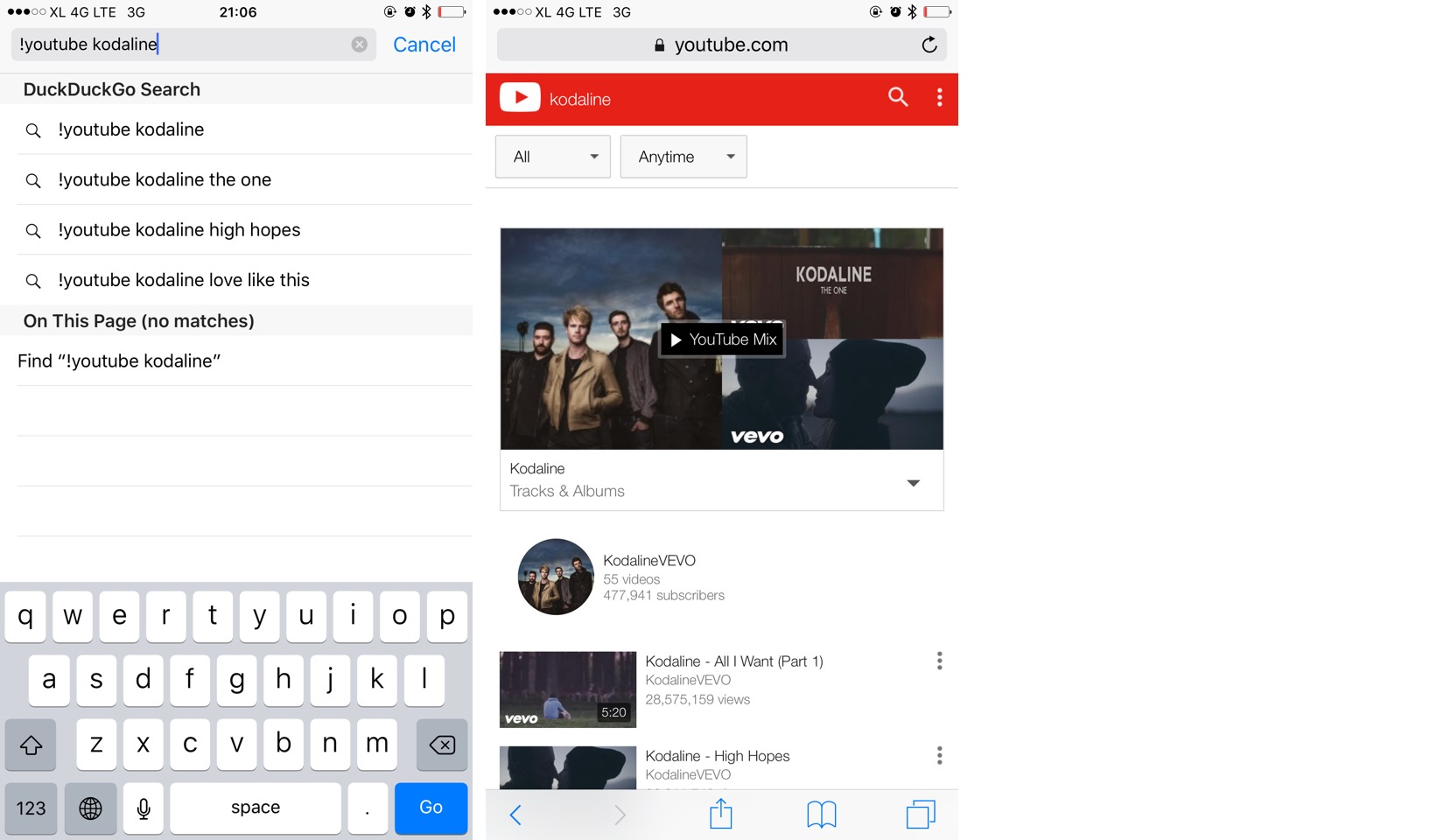Tap Cancel next to the search field
Screen dimensions: 1444x840
424,45
